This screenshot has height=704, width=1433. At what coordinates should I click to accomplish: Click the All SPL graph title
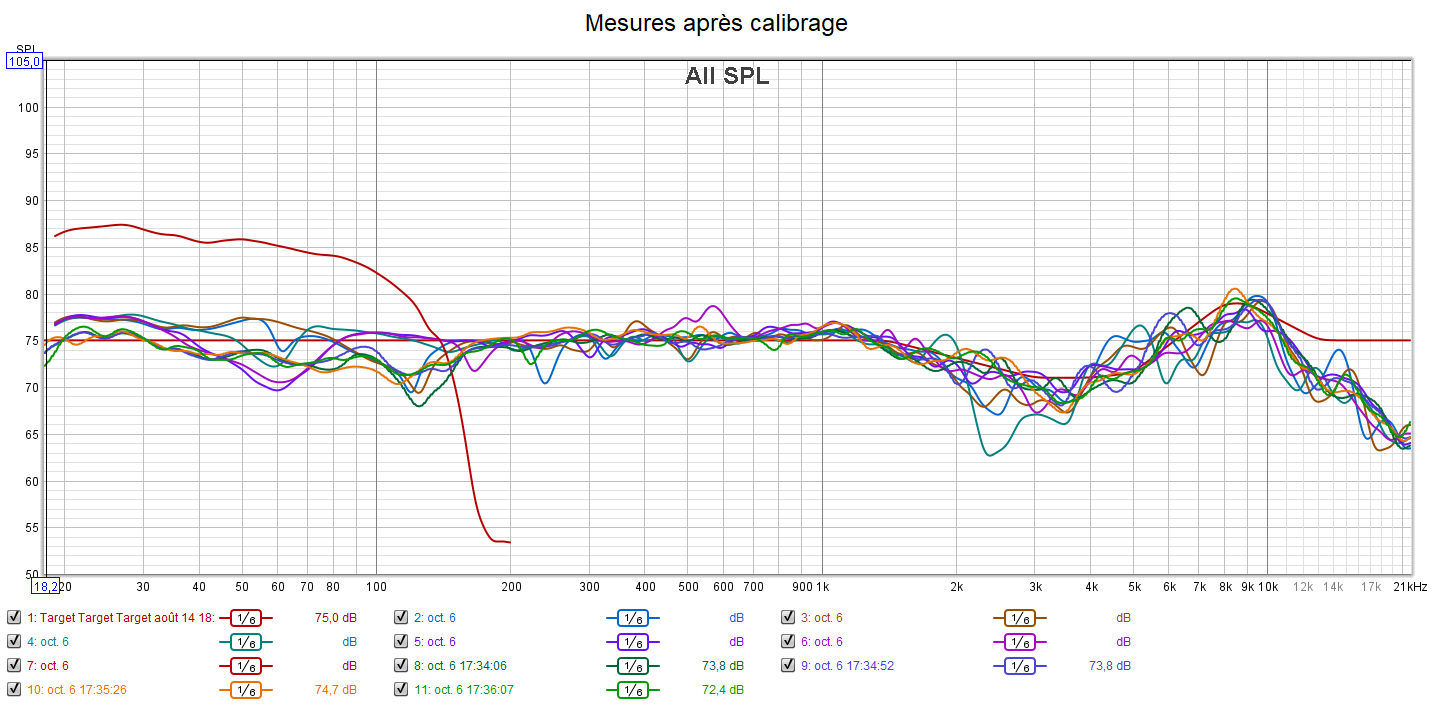[727, 76]
